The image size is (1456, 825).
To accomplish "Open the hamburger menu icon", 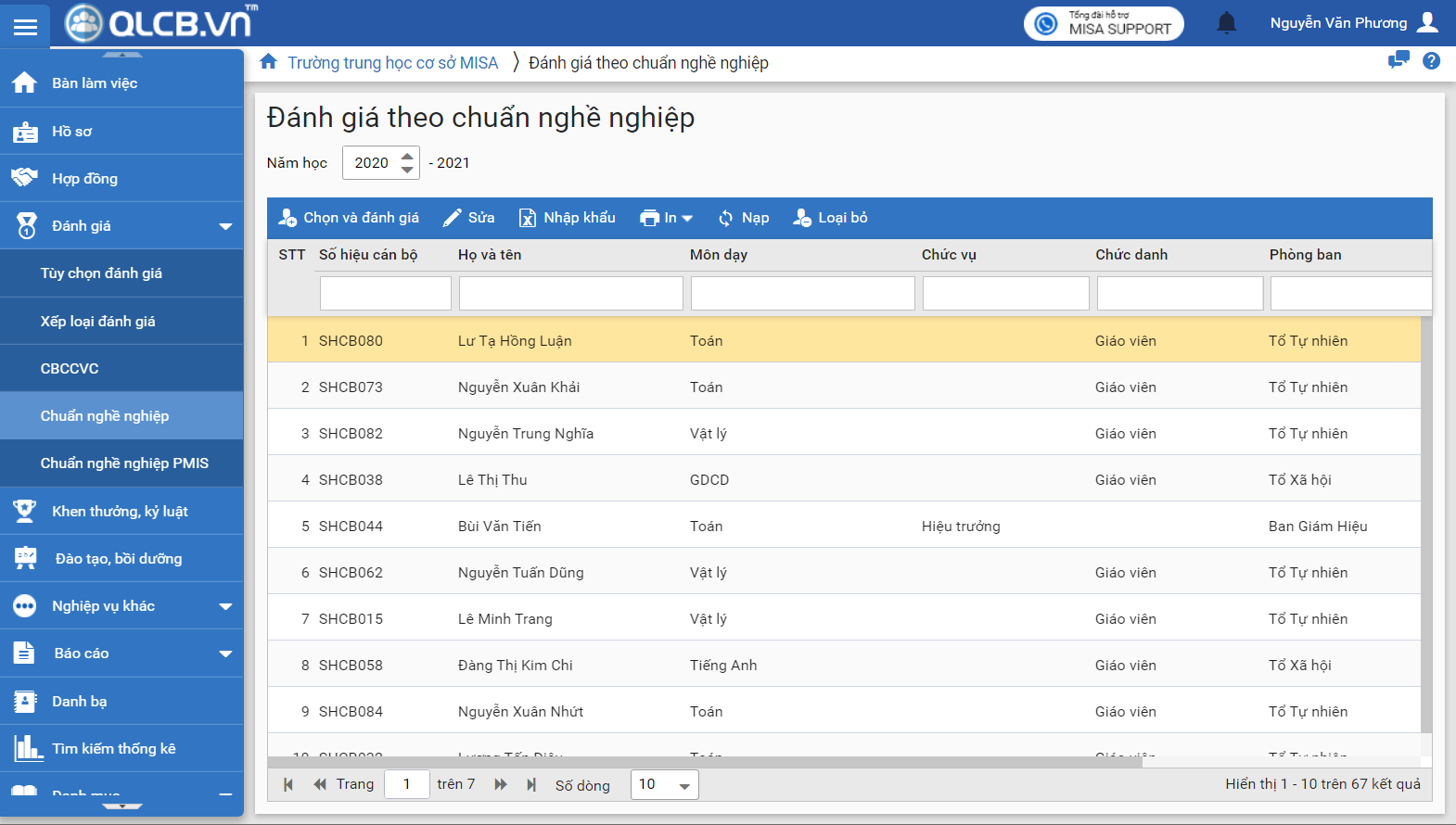I will [x=25, y=26].
